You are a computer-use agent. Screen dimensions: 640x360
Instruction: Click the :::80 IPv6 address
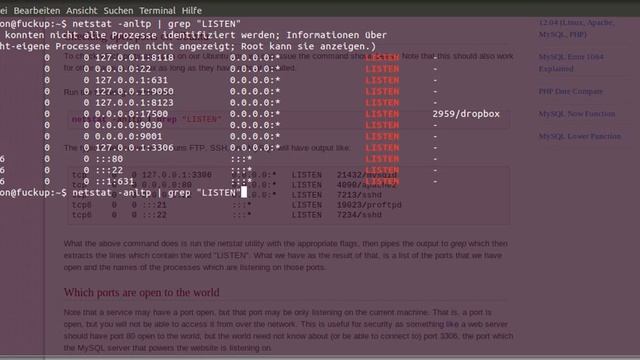[109, 159]
